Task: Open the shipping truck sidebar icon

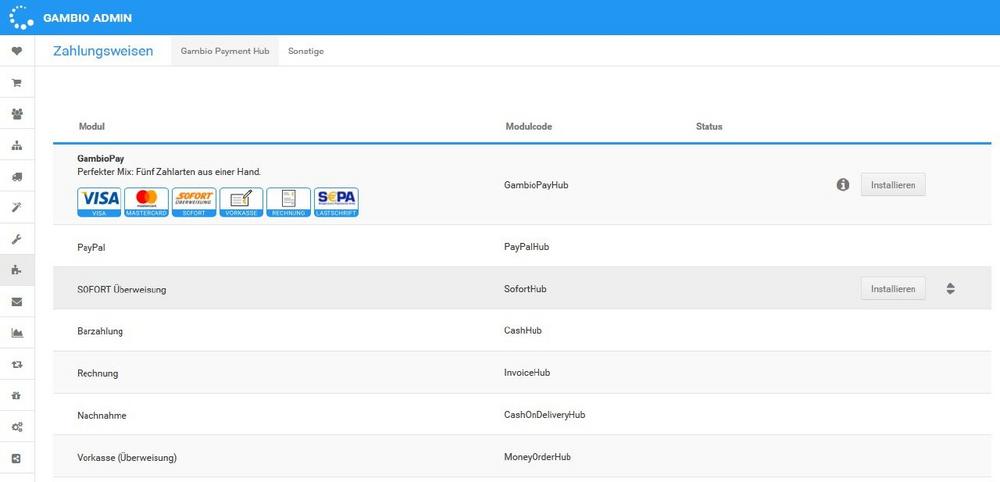Action: 17,177
